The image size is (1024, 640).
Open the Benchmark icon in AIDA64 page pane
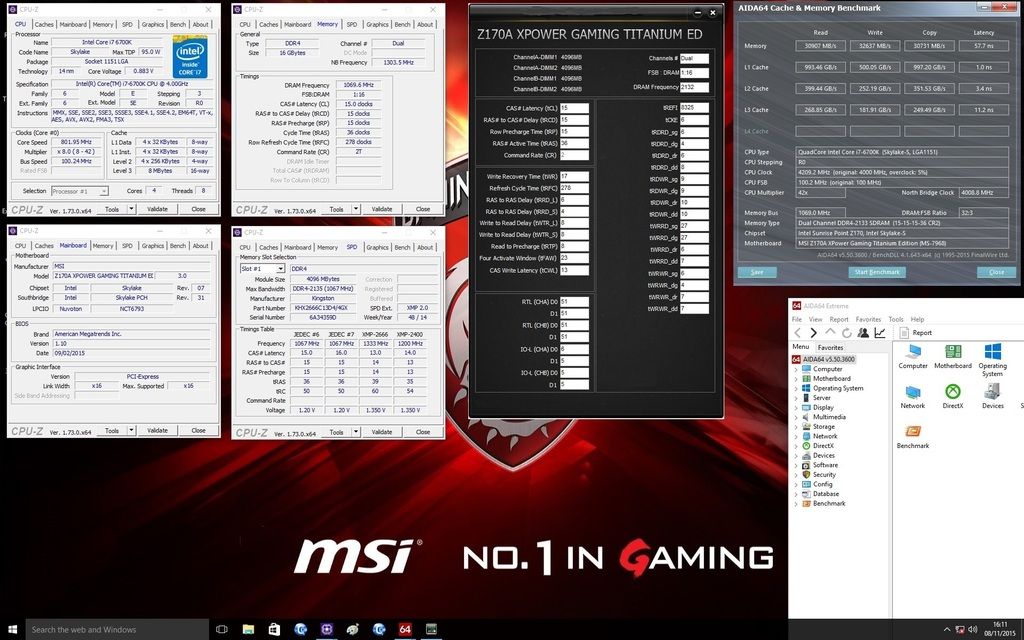(912, 436)
